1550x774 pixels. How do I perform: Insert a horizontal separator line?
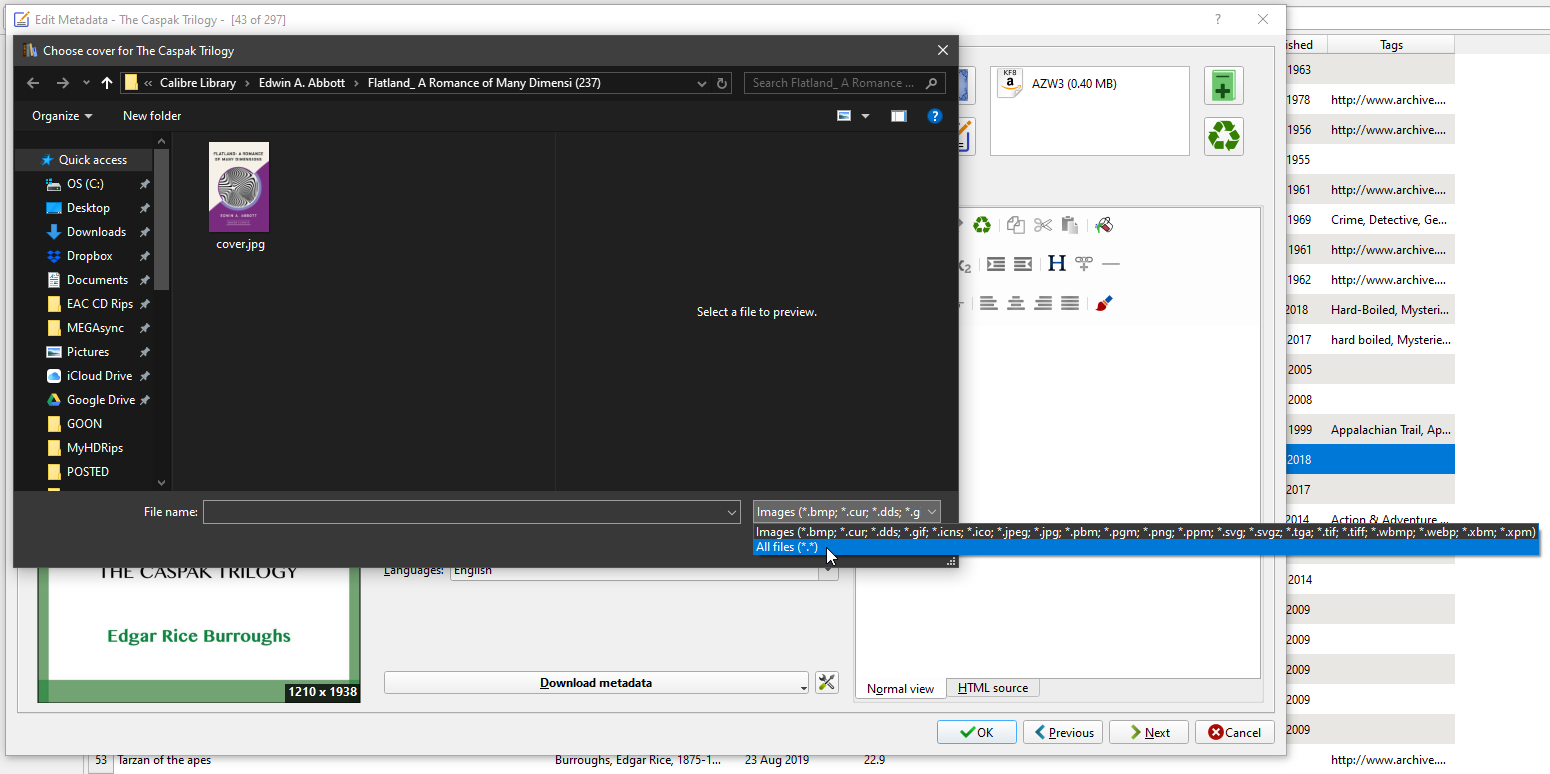click(x=1111, y=264)
